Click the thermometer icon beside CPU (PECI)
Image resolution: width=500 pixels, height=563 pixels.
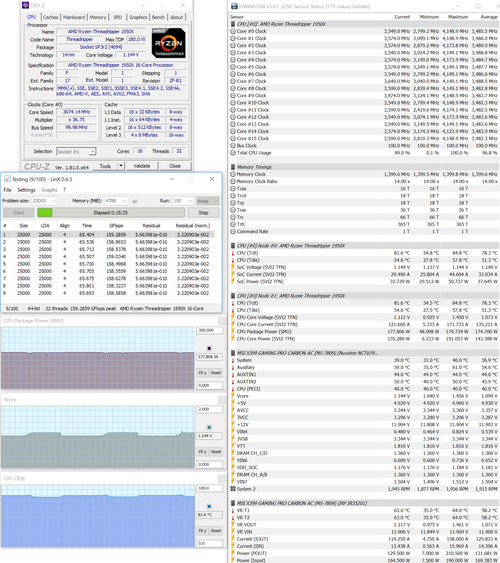233,389
